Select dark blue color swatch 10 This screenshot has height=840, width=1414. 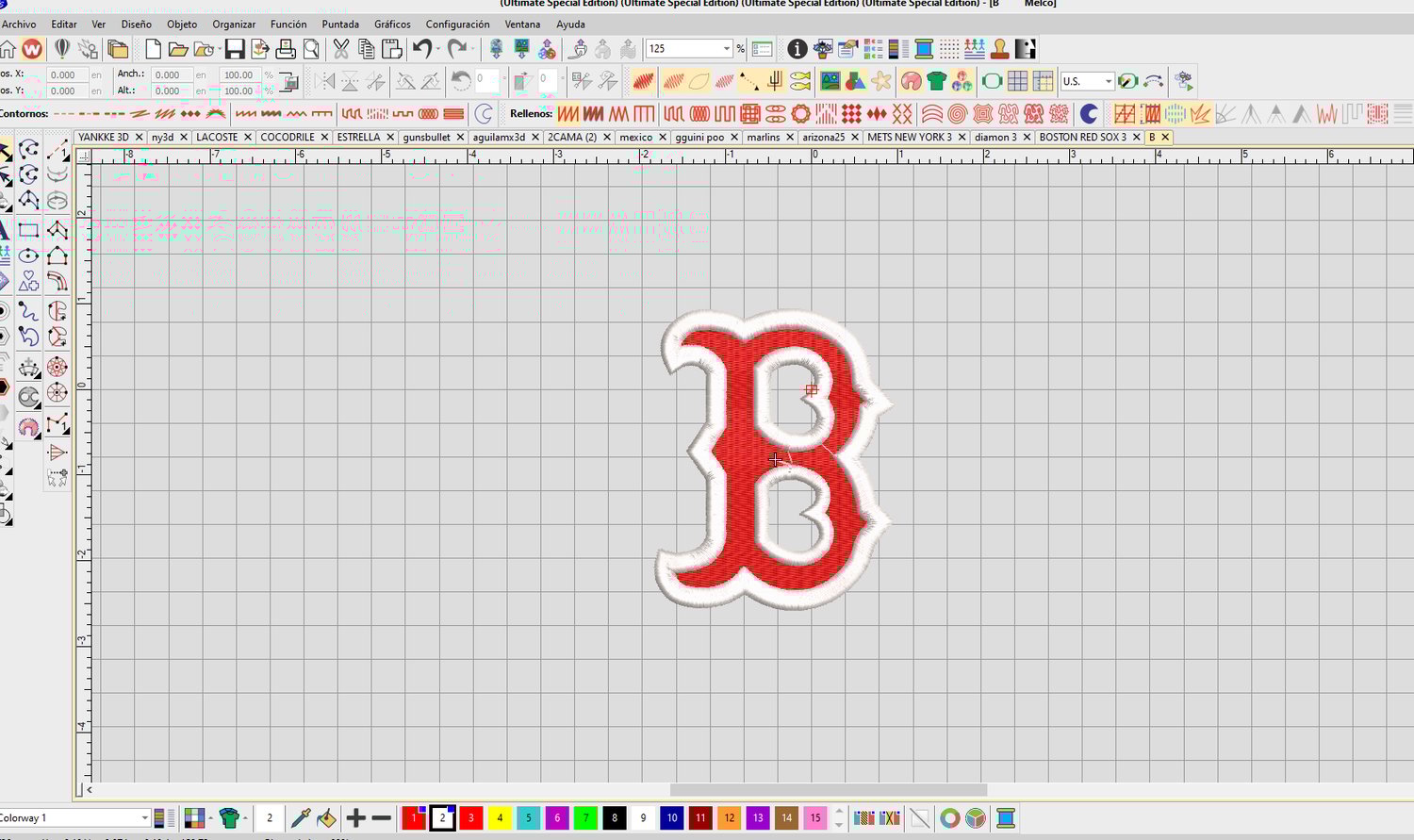672,818
